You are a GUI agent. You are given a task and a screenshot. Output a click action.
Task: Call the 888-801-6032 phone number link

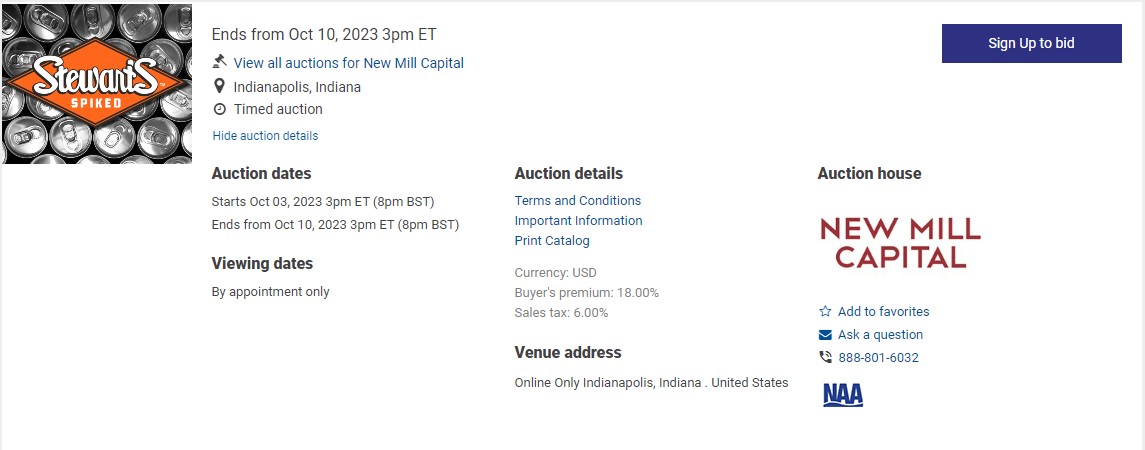tap(878, 357)
